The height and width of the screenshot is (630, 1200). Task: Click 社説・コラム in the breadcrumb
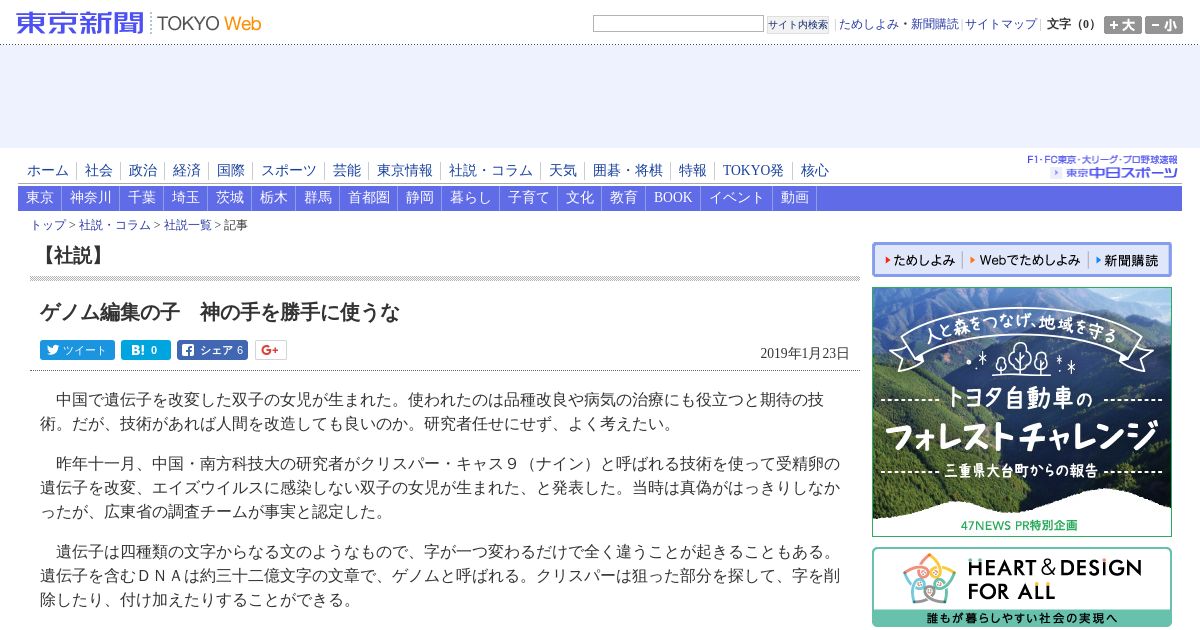pos(115,225)
